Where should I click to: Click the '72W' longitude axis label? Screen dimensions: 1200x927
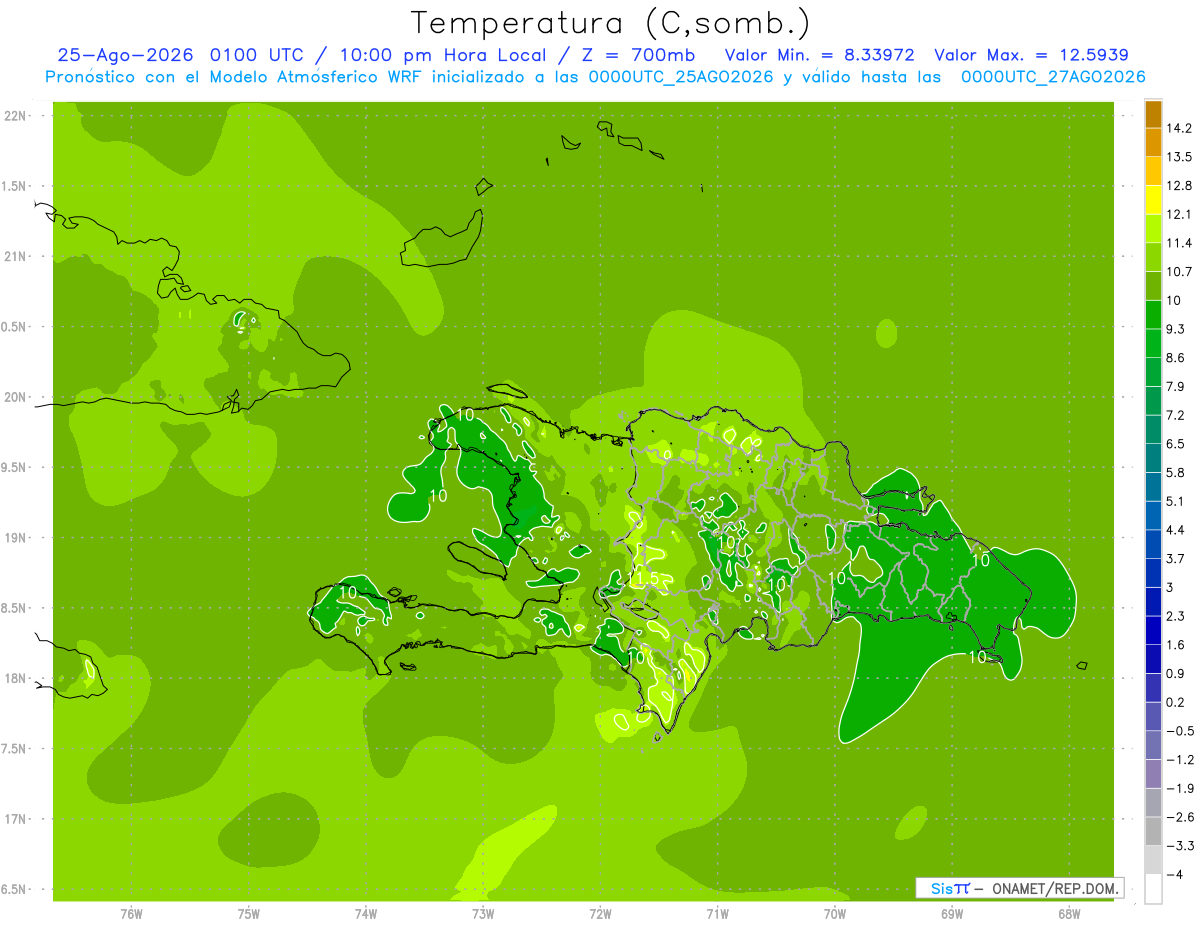tap(600, 913)
